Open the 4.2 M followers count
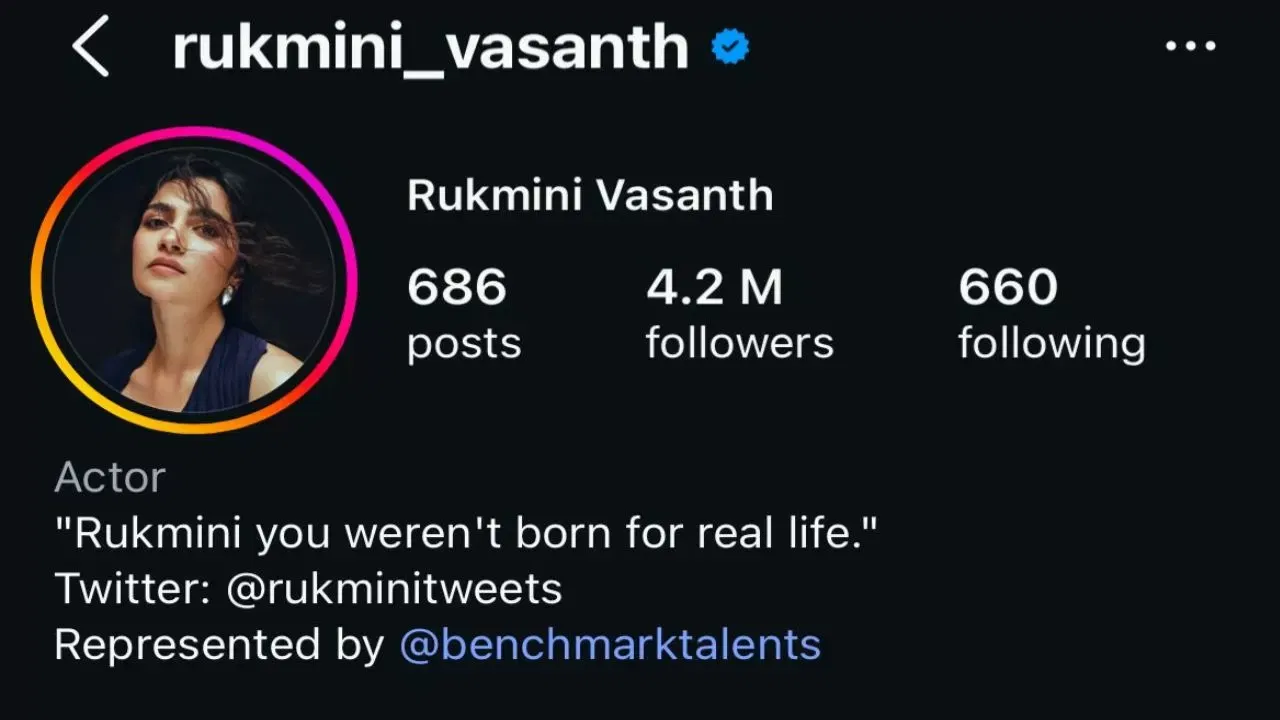This screenshot has height=720, width=1280. click(x=714, y=288)
